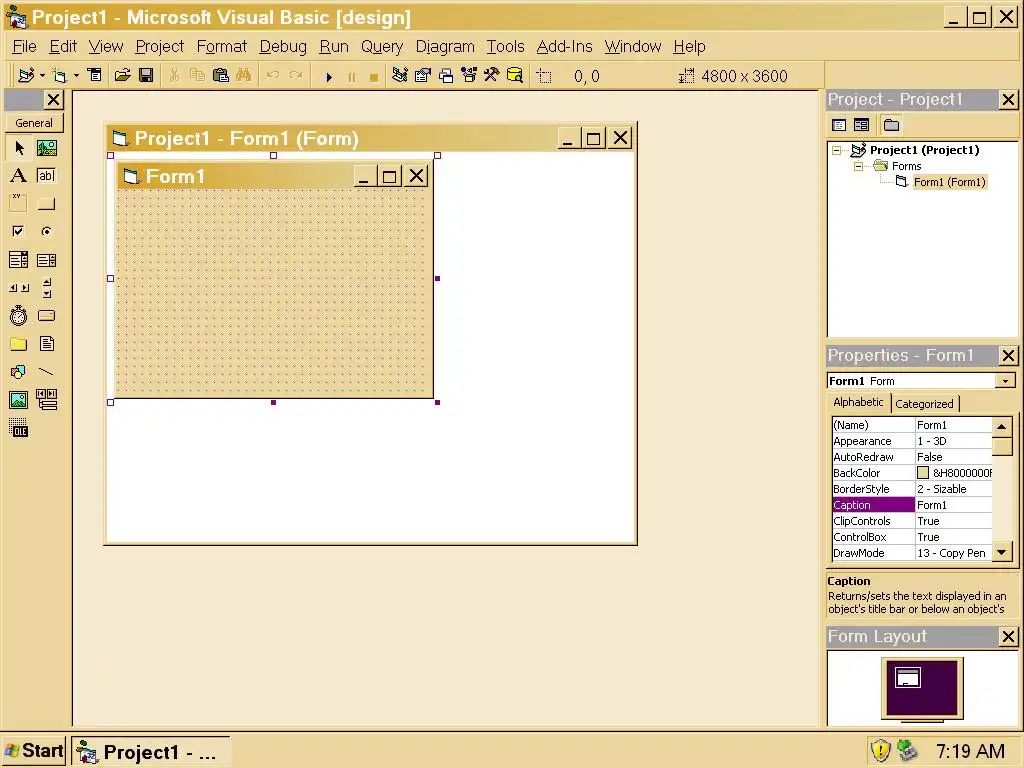
Task: Select the horizontal scroll bar control tool
Action: 19,287
